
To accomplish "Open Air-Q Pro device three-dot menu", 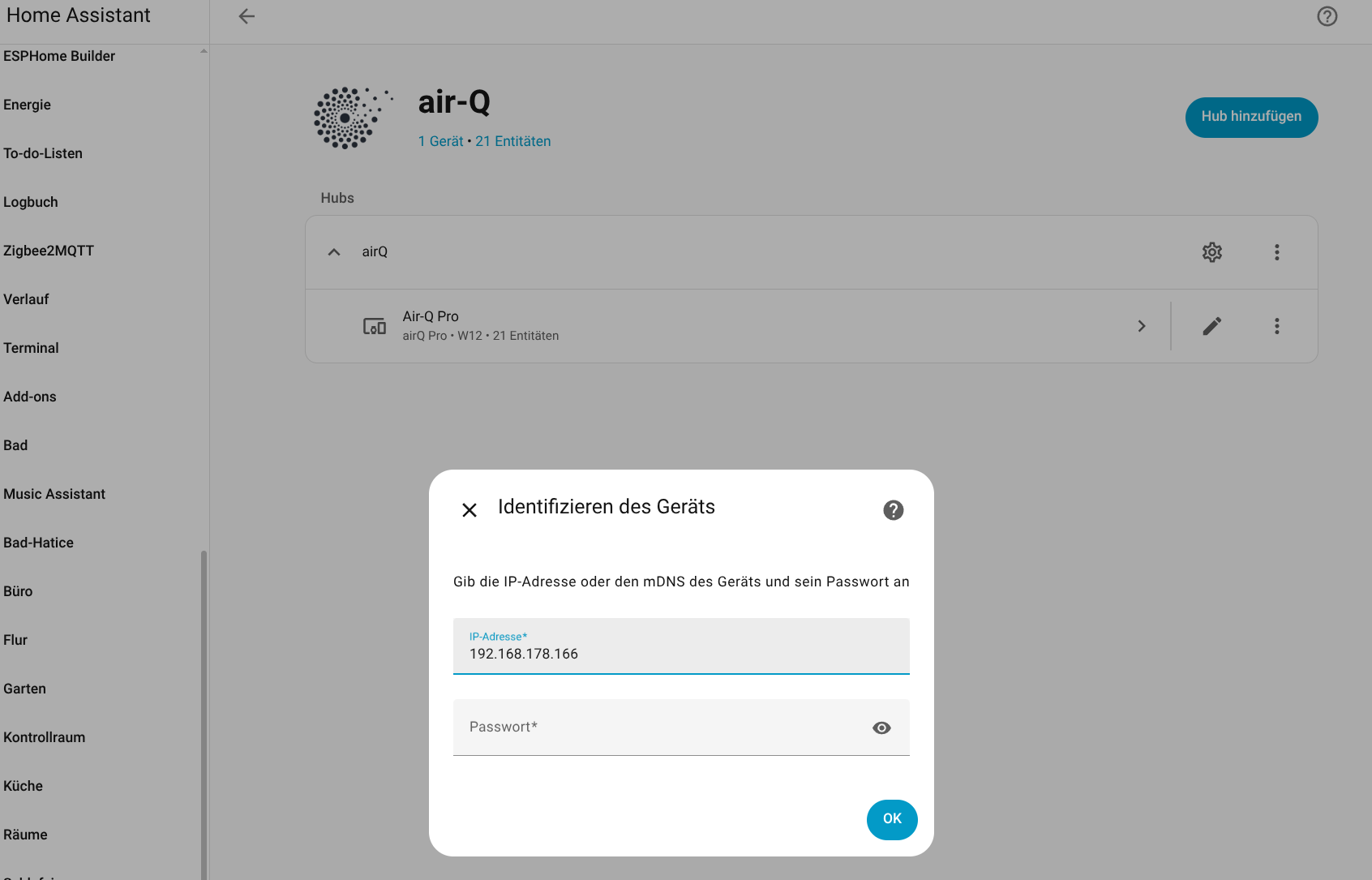I will 1276,326.
